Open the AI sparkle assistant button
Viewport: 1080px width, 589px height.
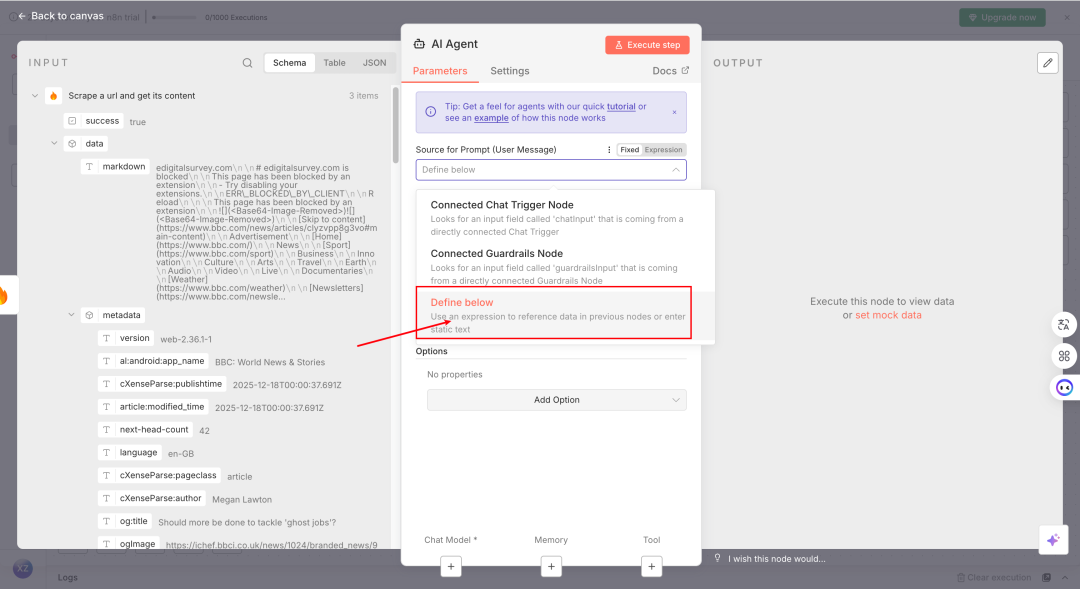(x=1052, y=540)
